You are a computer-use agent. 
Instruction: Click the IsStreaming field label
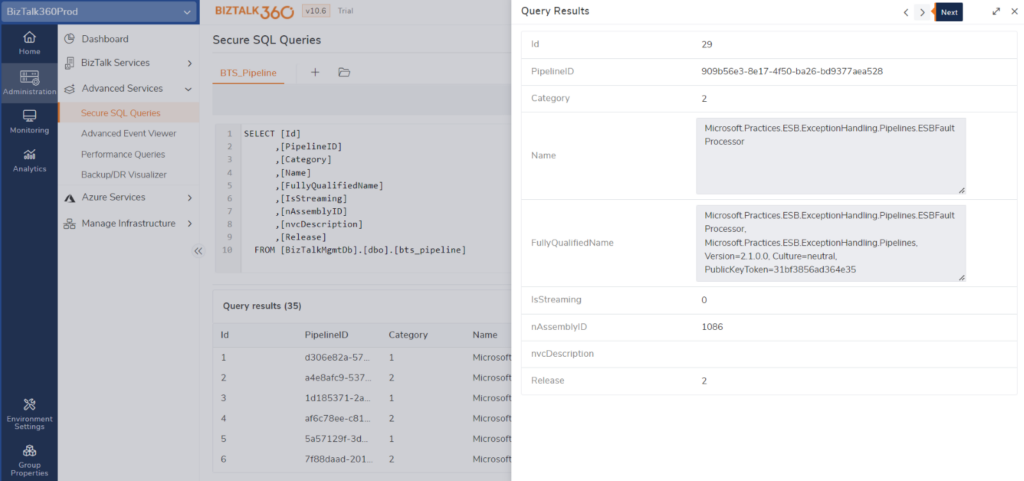[556, 300]
